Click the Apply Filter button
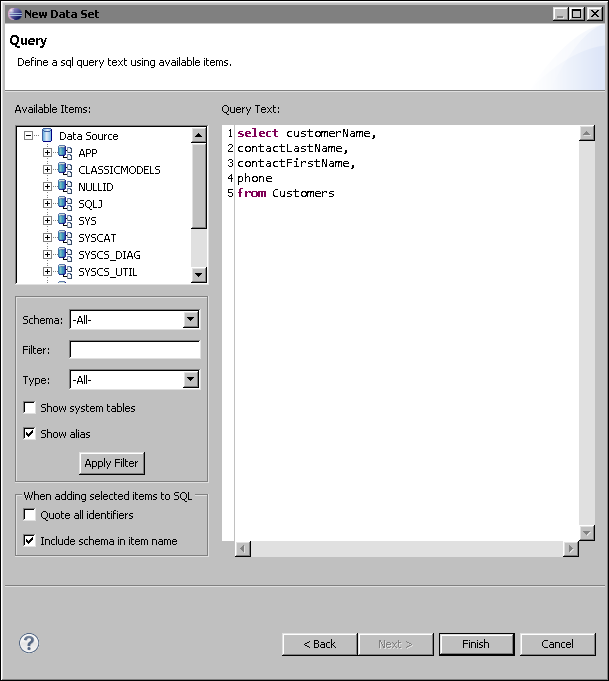609x681 pixels. click(112, 463)
